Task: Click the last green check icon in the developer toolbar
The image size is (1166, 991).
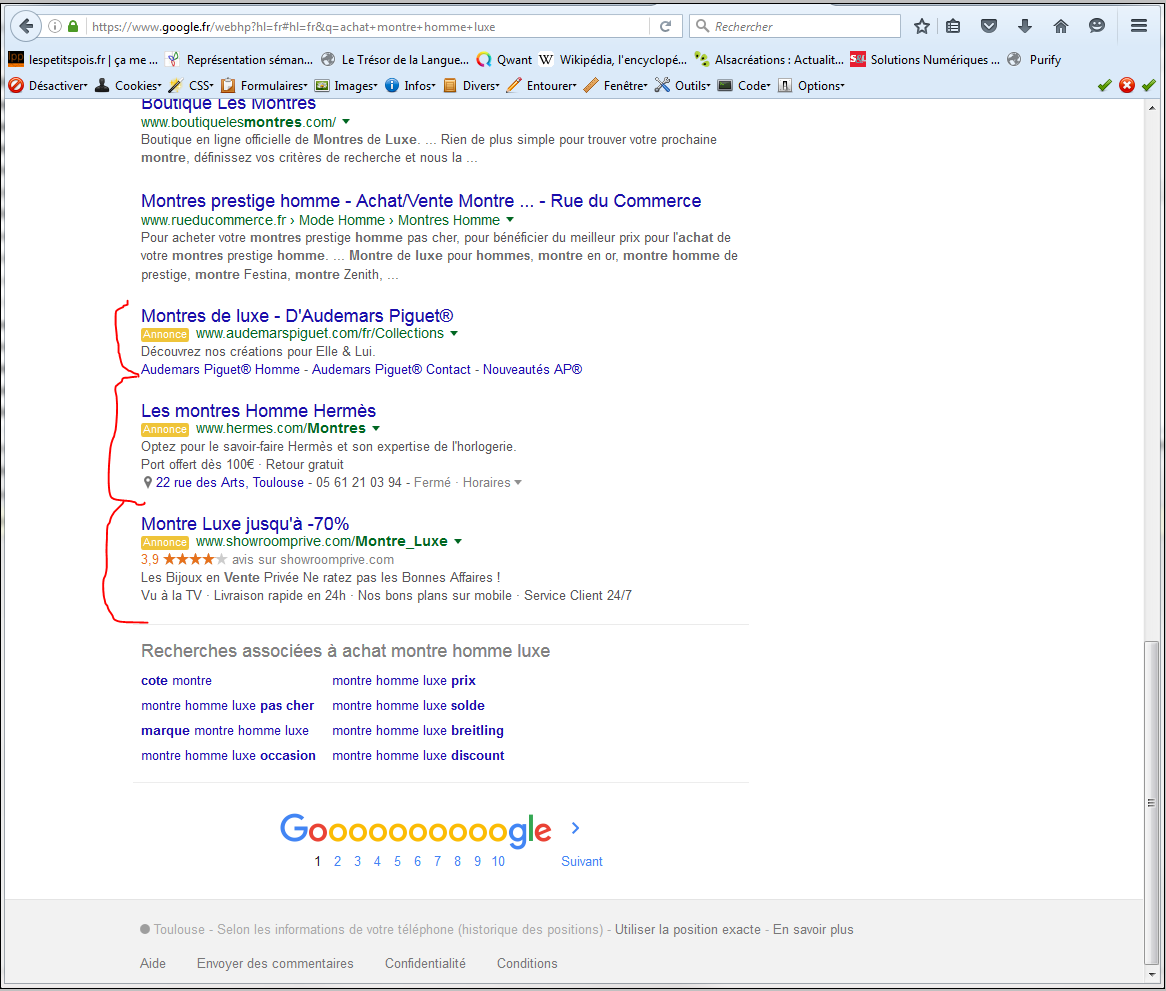Action: pos(1149,85)
